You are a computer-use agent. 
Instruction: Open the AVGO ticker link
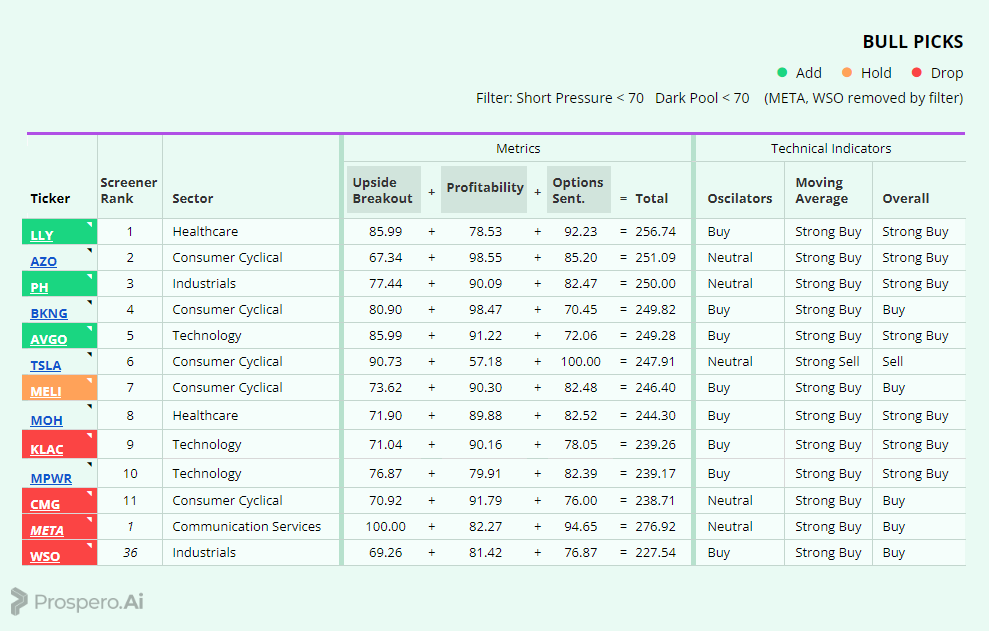[x=49, y=339]
